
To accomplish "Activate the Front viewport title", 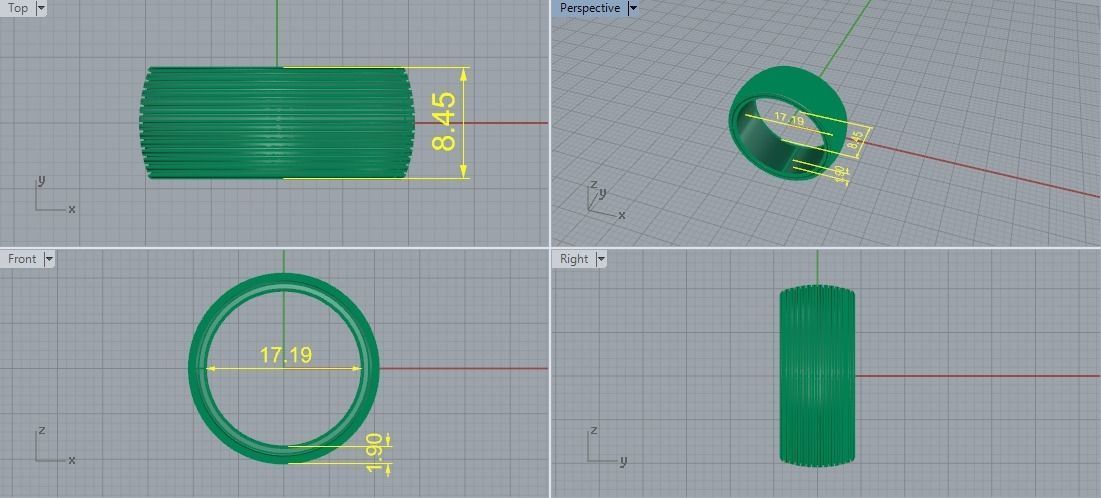I will 22,258.
